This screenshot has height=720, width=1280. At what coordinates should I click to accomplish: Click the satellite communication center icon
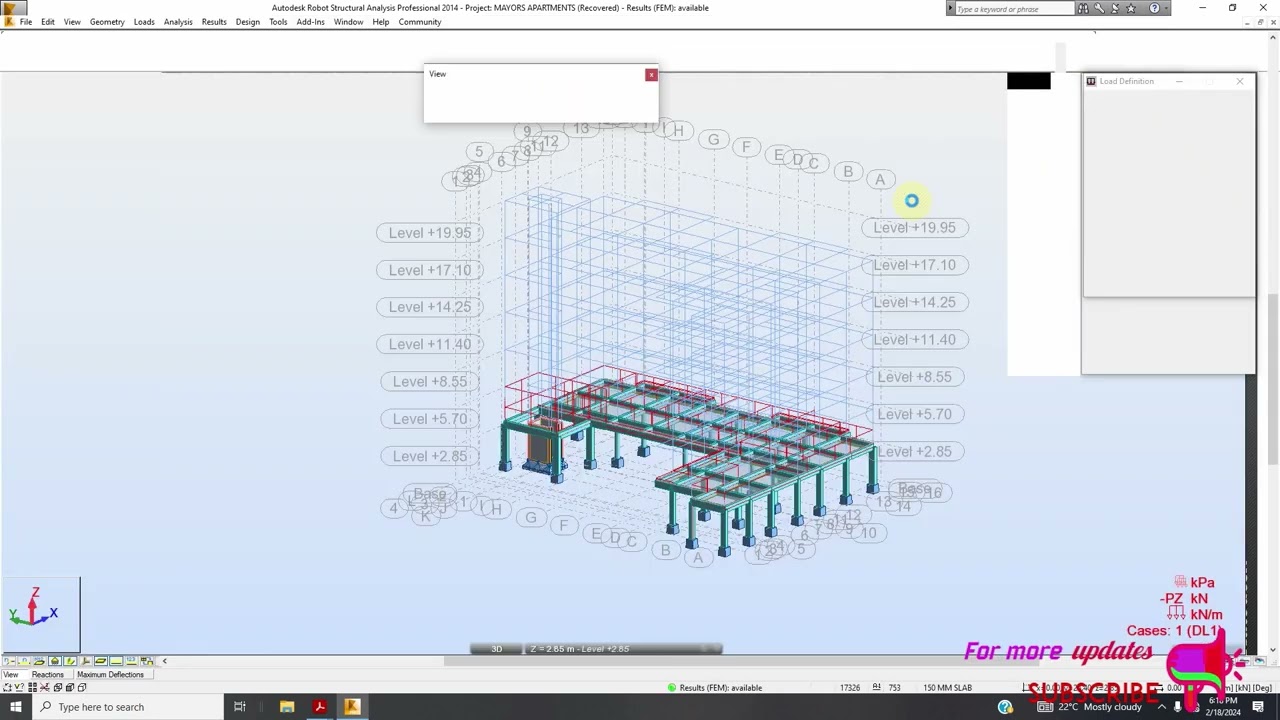tap(1115, 9)
